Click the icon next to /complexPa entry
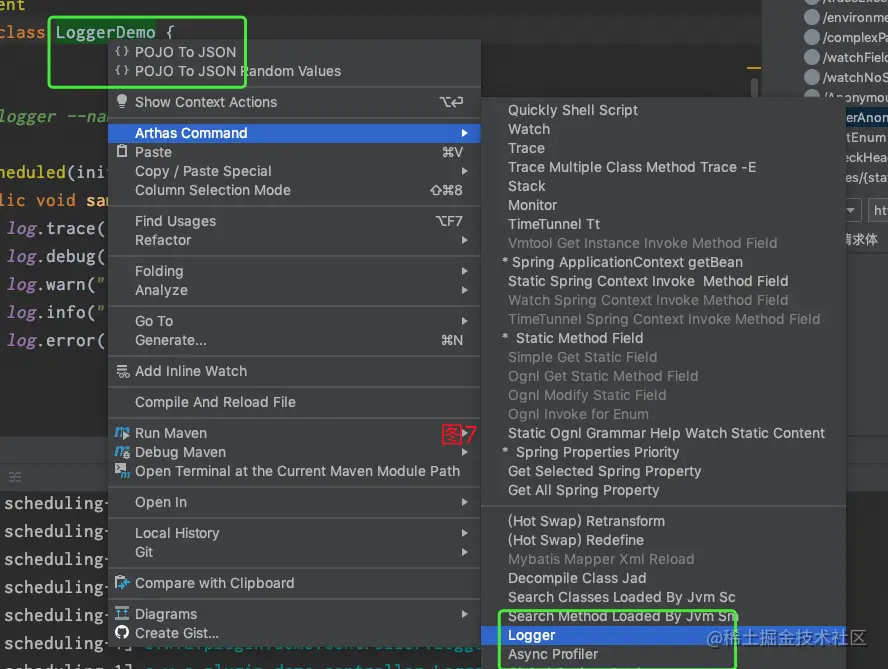 812,37
